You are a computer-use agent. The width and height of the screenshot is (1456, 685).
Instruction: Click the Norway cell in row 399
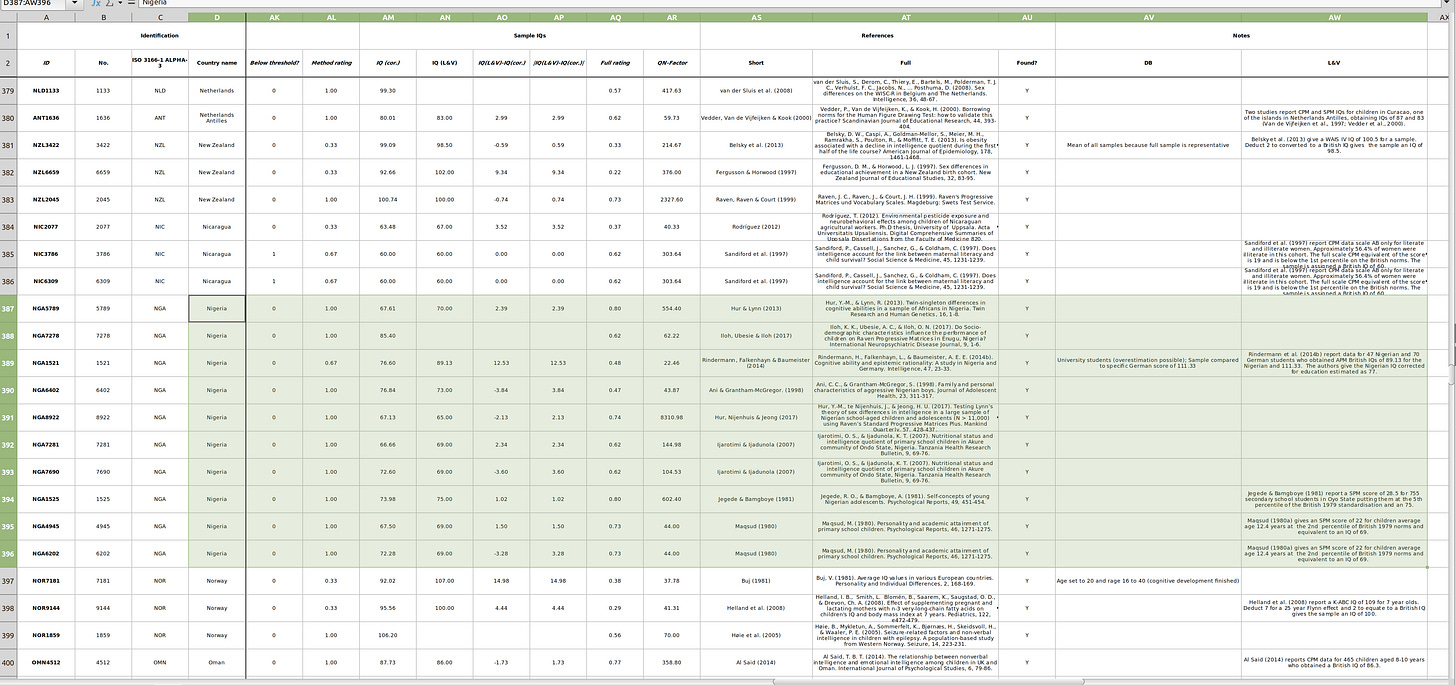coord(217,635)
